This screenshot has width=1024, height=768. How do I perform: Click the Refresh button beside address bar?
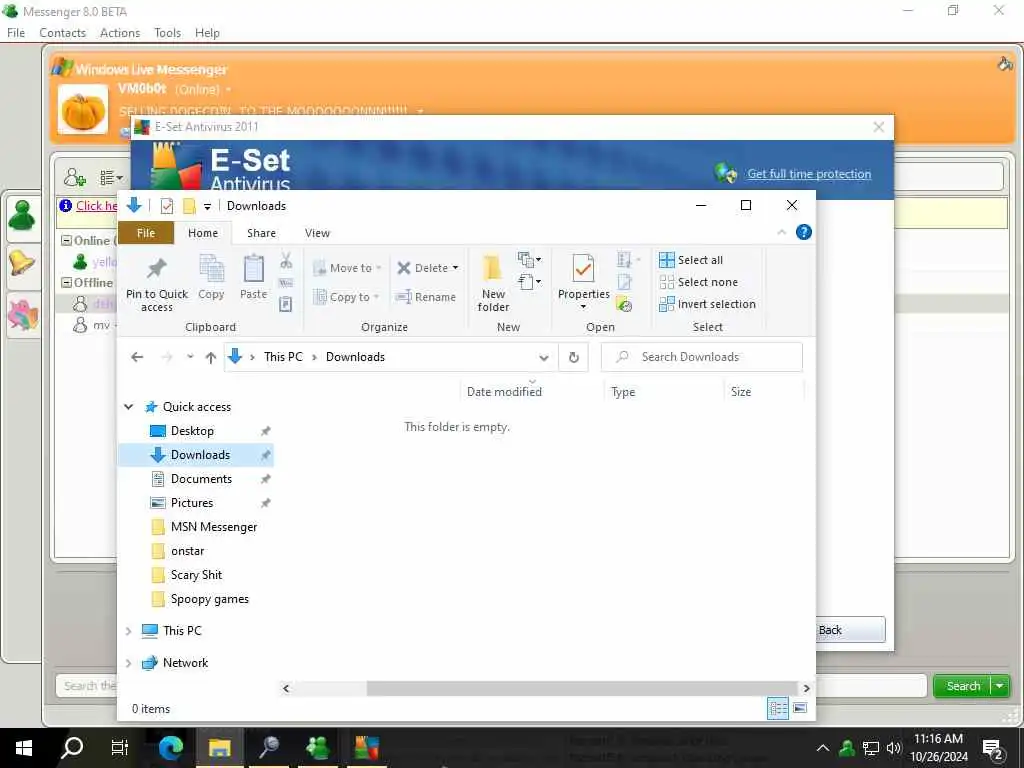point(573,357)
